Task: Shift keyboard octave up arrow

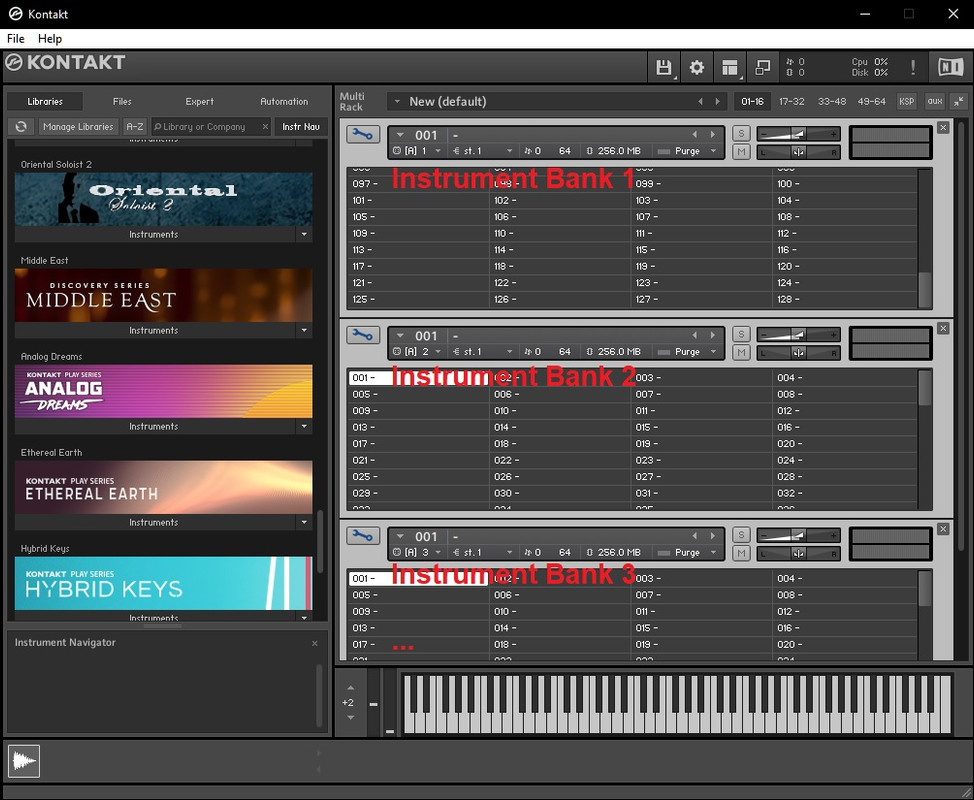Action: pyautogui.click(x=350, y=688)
